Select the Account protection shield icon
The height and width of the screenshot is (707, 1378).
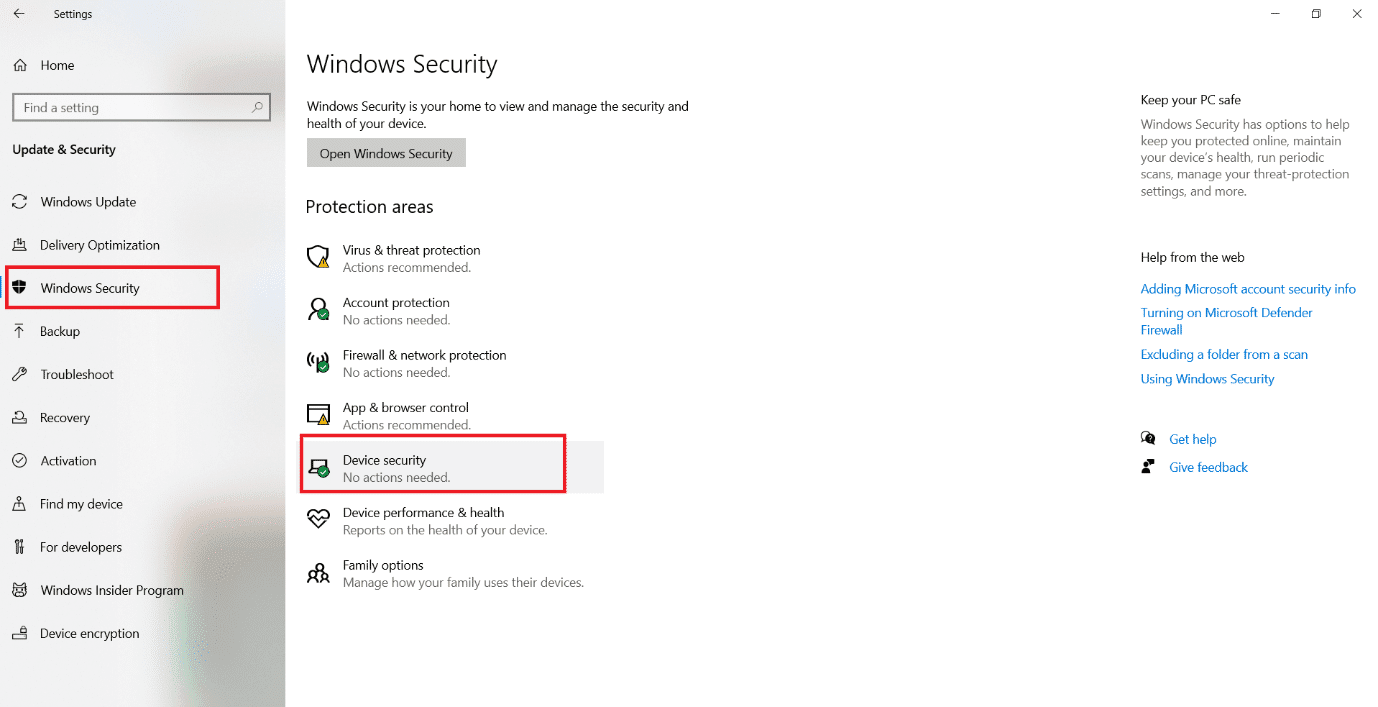click(318, 310)
